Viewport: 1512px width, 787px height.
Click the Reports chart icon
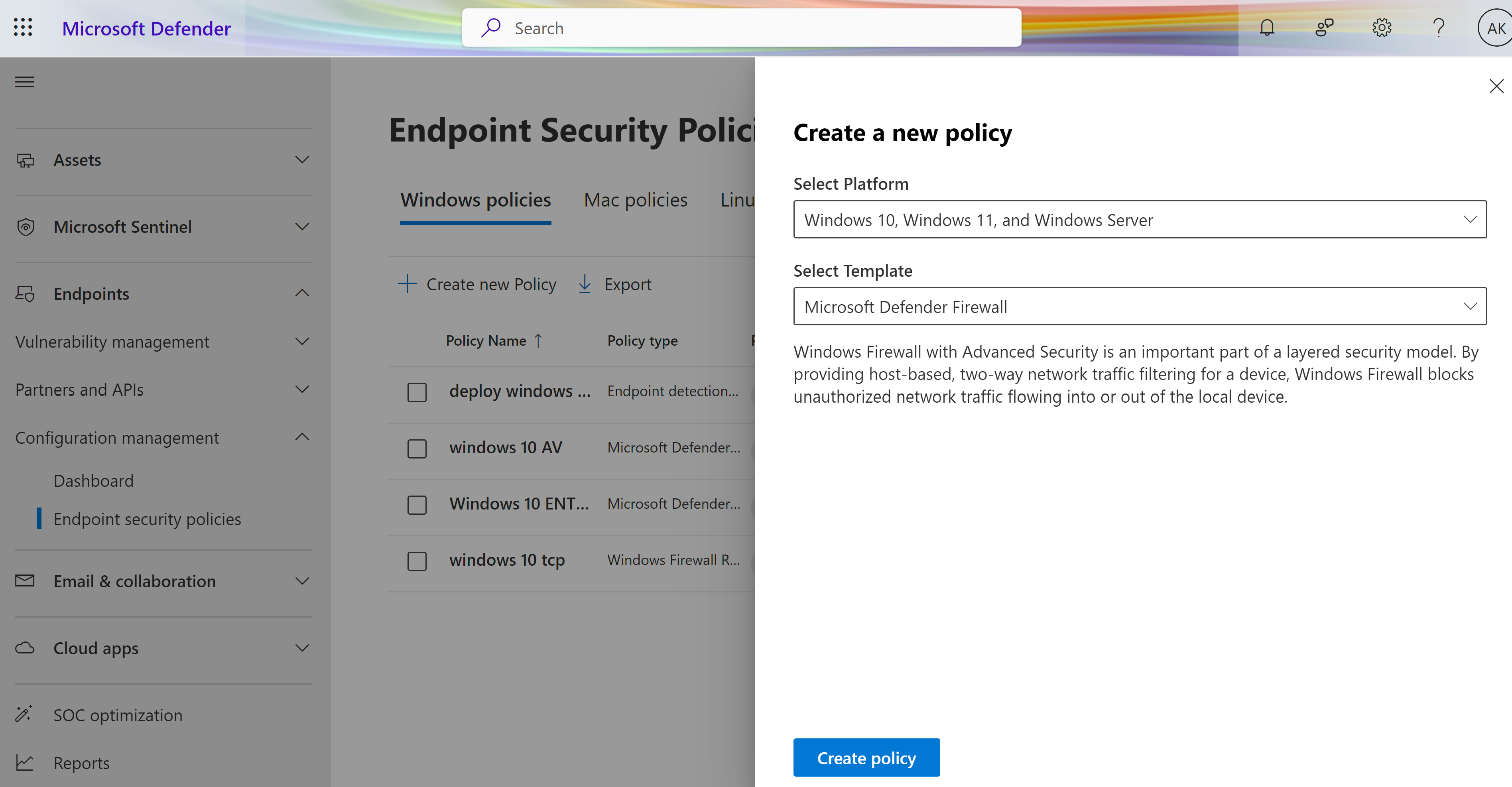click(25, 762)
